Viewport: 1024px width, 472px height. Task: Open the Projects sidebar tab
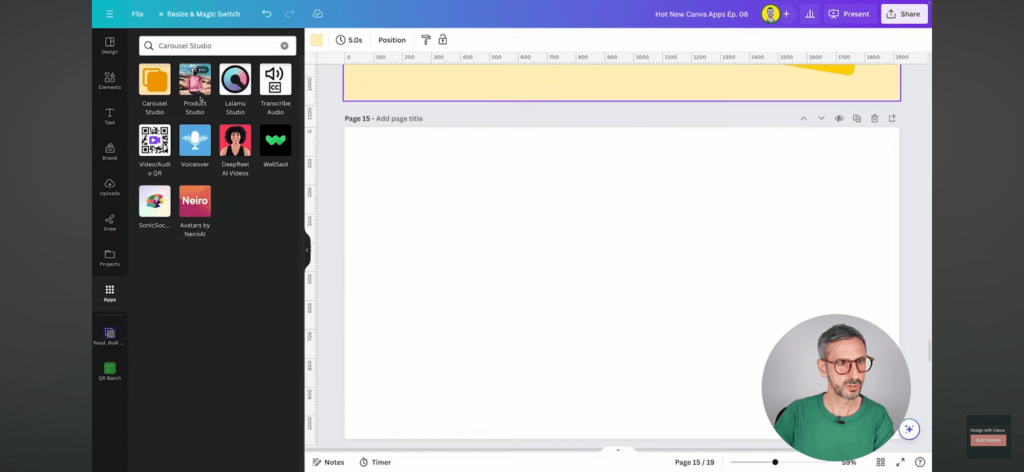pyautogui.click(x=110, y=259)
